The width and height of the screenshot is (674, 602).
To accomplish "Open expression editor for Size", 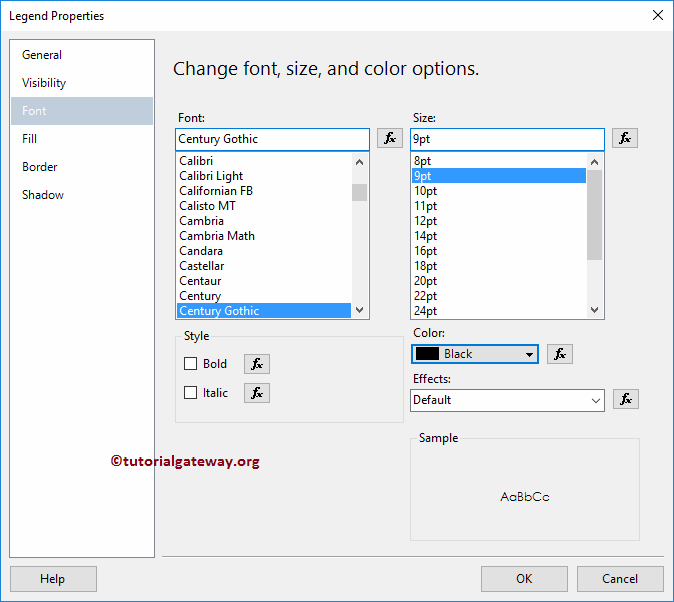I will click(x=625, y=138).
